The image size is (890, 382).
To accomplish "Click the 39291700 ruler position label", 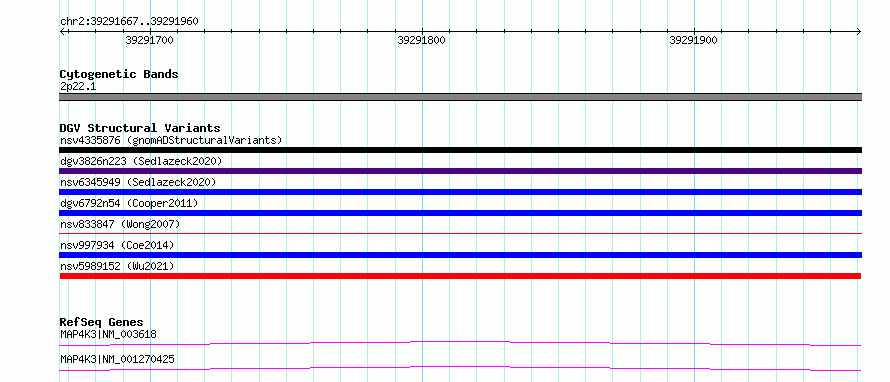I will click(x=150, y=40).
